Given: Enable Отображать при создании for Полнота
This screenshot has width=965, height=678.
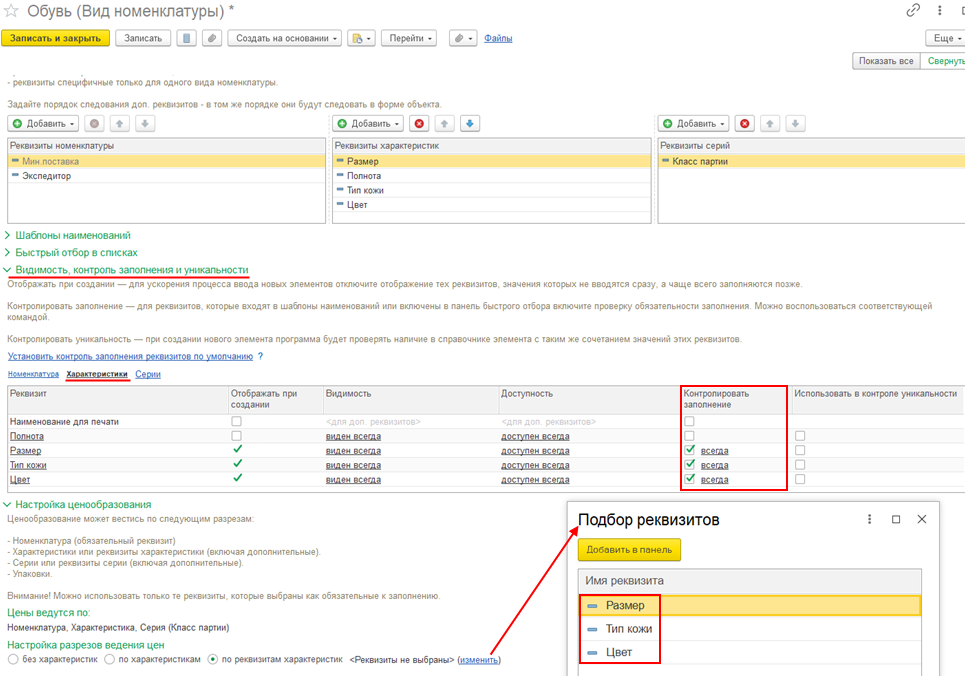Looking at the screenshot, I should click(236, 436).
